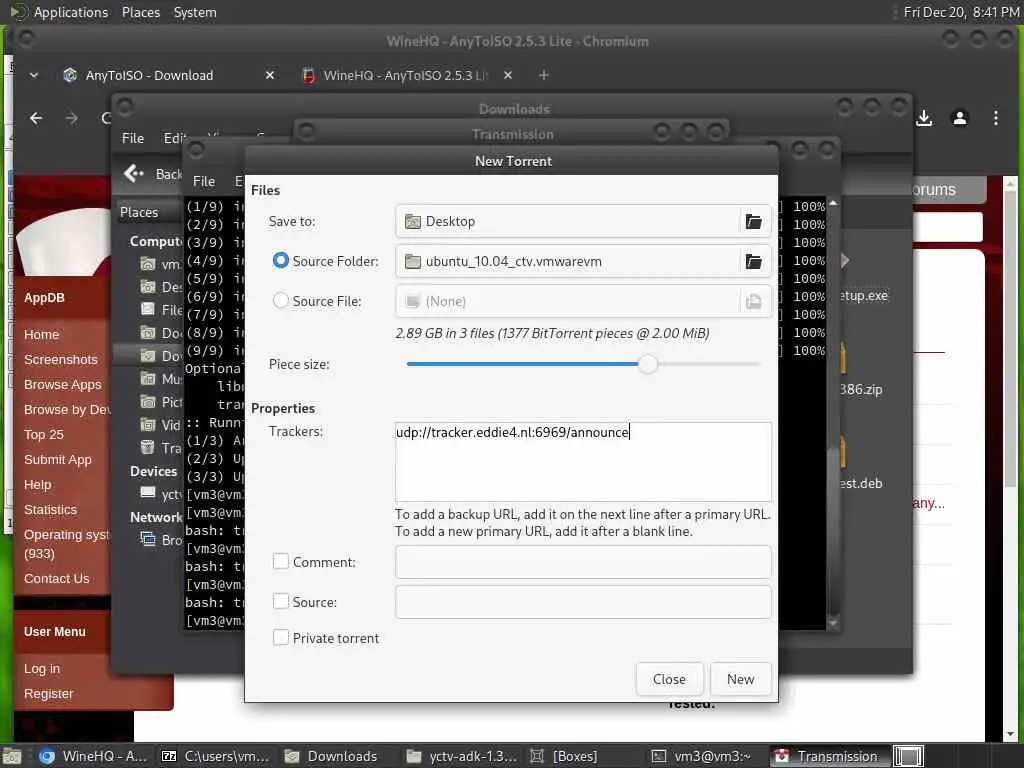Screen dimensions: 1024x768
Task: Open Chromium three-dot menu
Action: pyautogui.click(x=995, y=118)
